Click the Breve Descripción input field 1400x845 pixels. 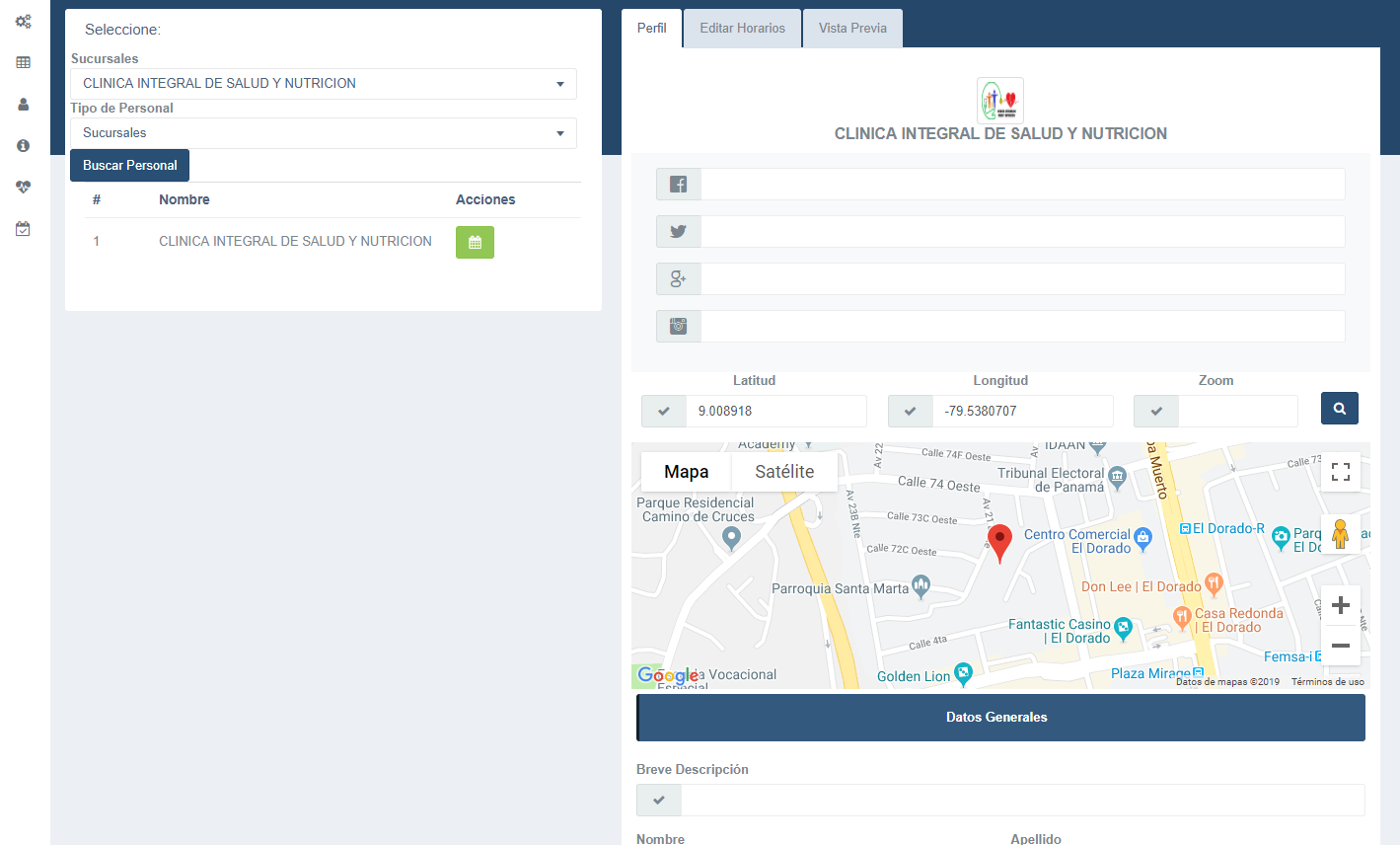(1023, 801)
